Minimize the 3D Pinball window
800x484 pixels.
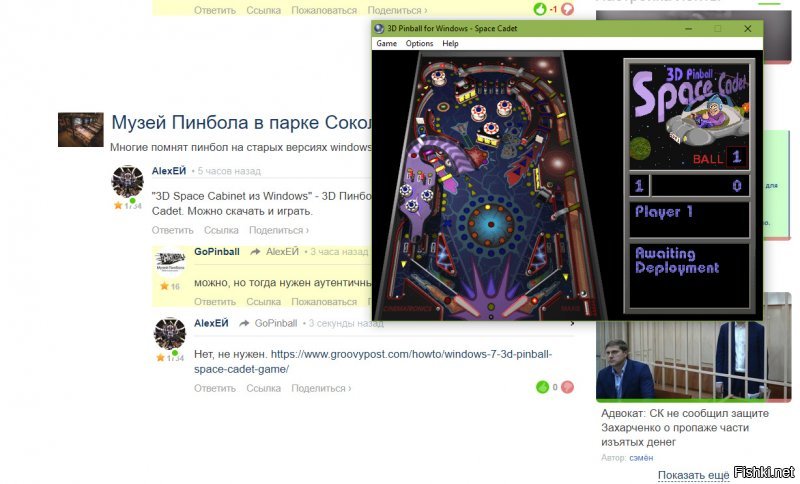pyautogui.click(x=689, y=29)
